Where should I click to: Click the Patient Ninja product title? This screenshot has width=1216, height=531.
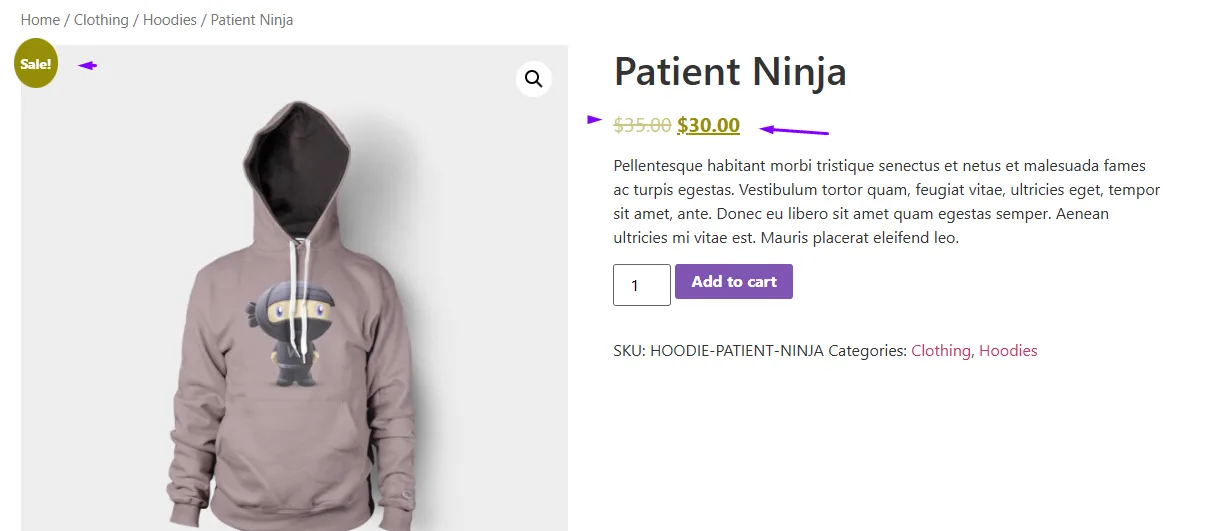pos(730,72)
